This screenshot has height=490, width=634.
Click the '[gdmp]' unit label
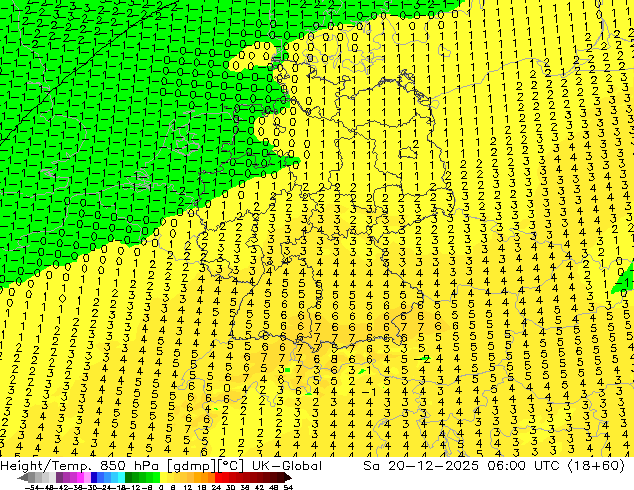coord(192,466)
